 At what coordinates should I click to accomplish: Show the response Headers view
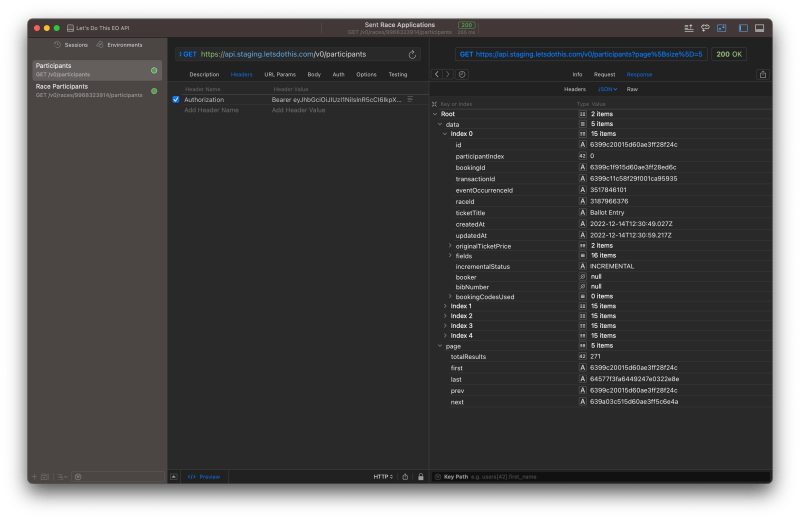(574, 89)
